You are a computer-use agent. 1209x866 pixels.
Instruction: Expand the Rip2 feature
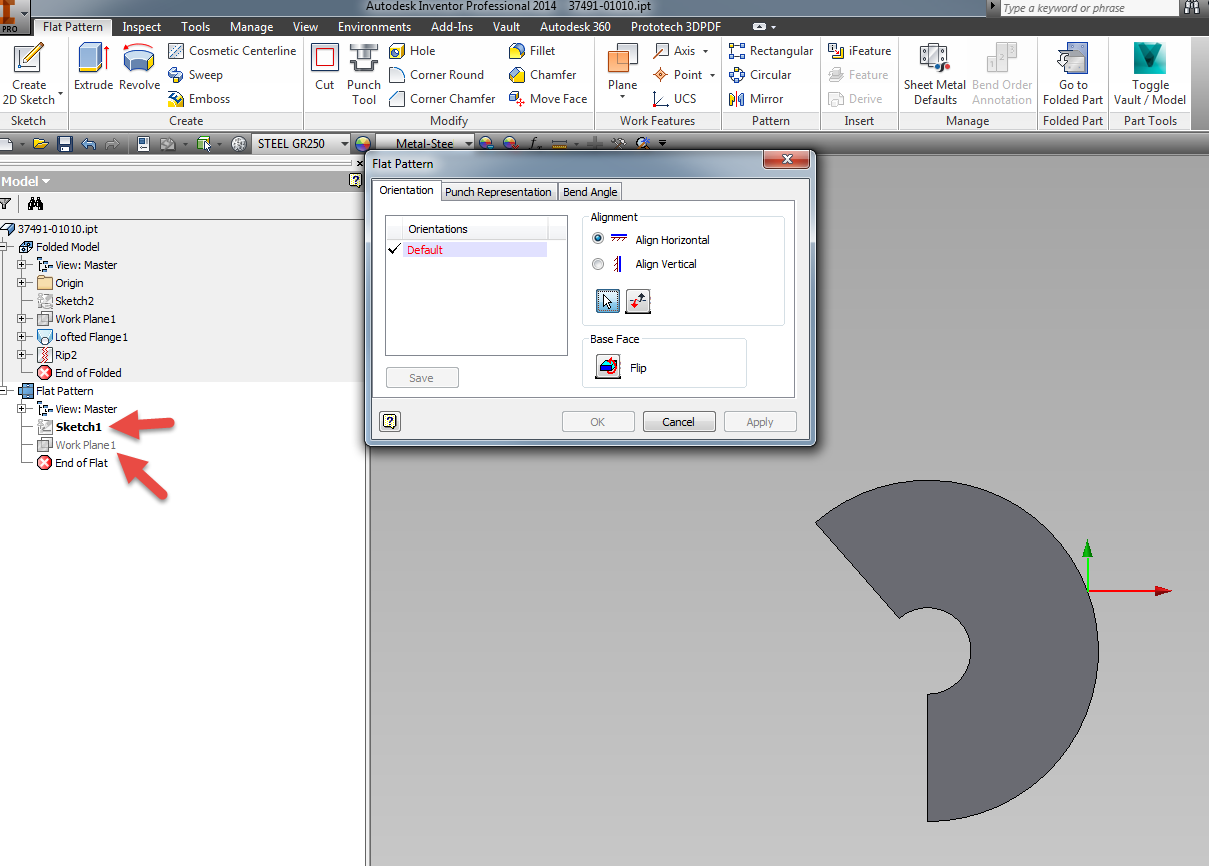[x=22, y=355]
